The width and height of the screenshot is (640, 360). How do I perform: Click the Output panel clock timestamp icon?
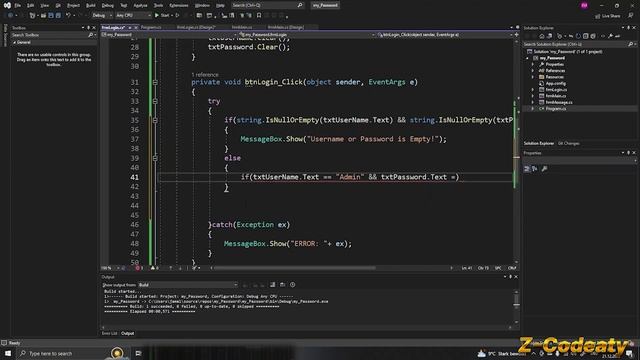point(293,285)
